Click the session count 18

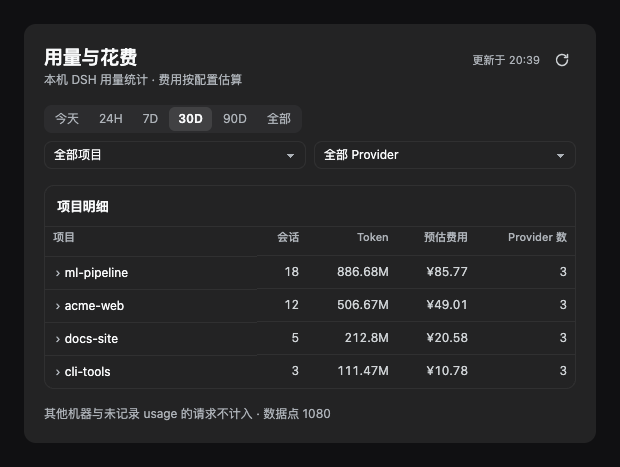coord(292,272)
